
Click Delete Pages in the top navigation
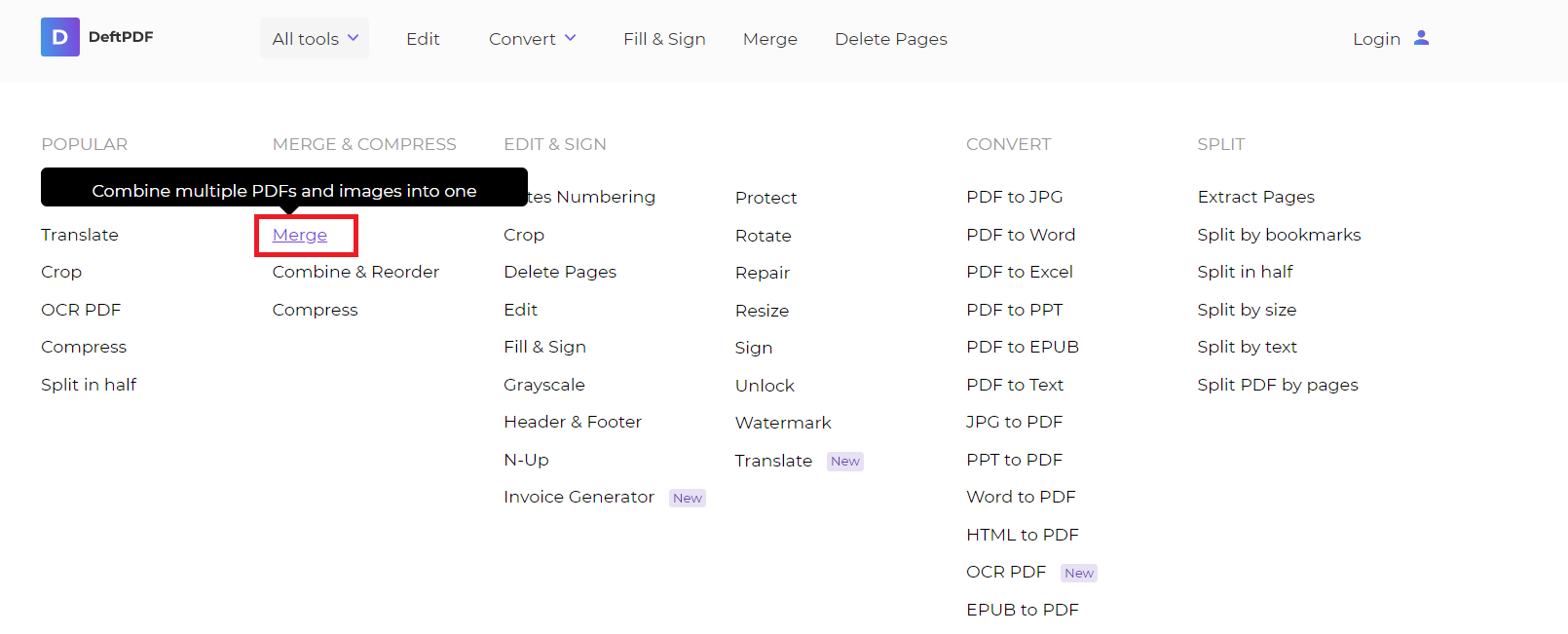[x=890, y=38]
